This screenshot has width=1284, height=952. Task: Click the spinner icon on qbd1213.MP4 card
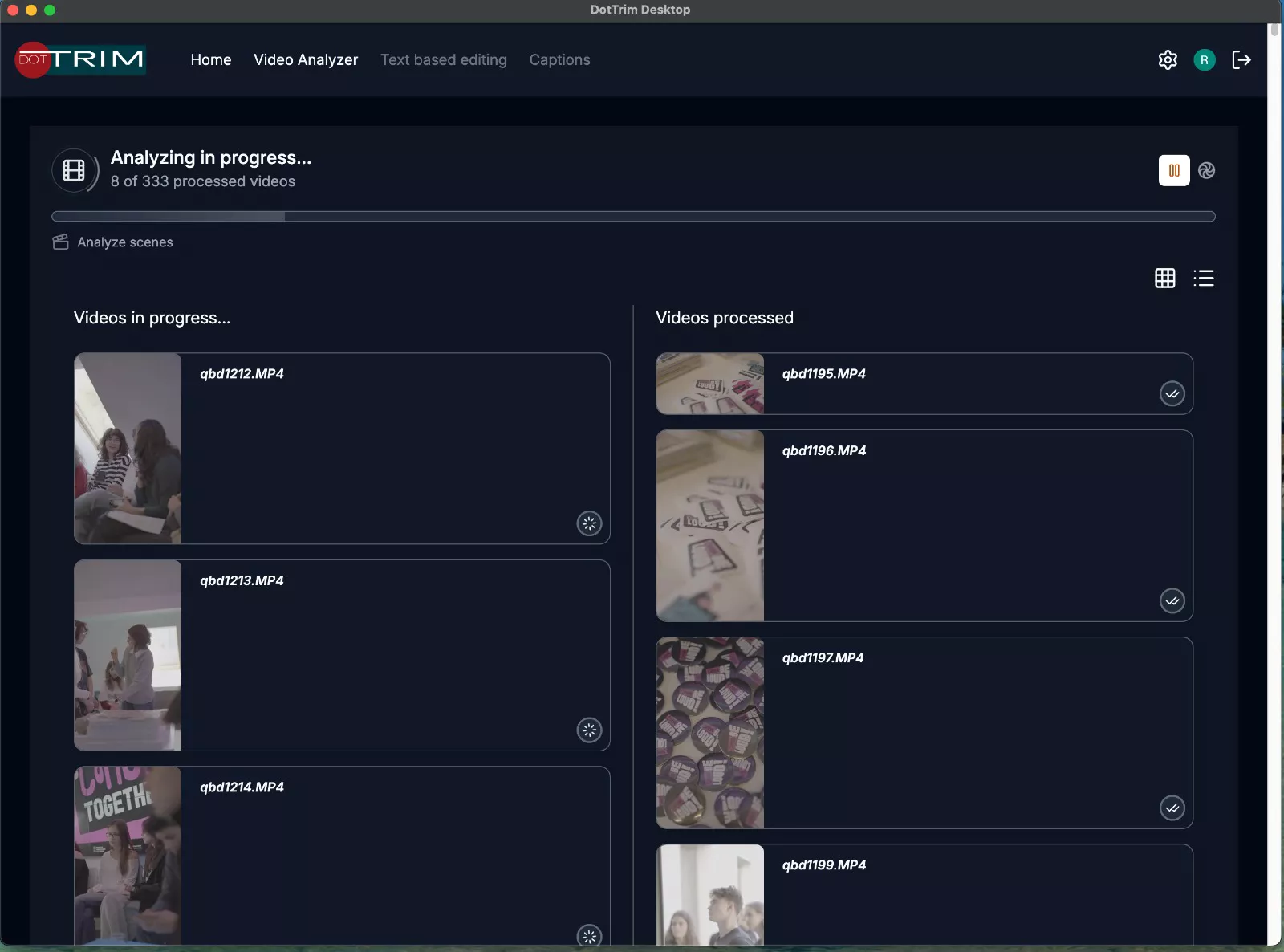[x=590, y=730]
